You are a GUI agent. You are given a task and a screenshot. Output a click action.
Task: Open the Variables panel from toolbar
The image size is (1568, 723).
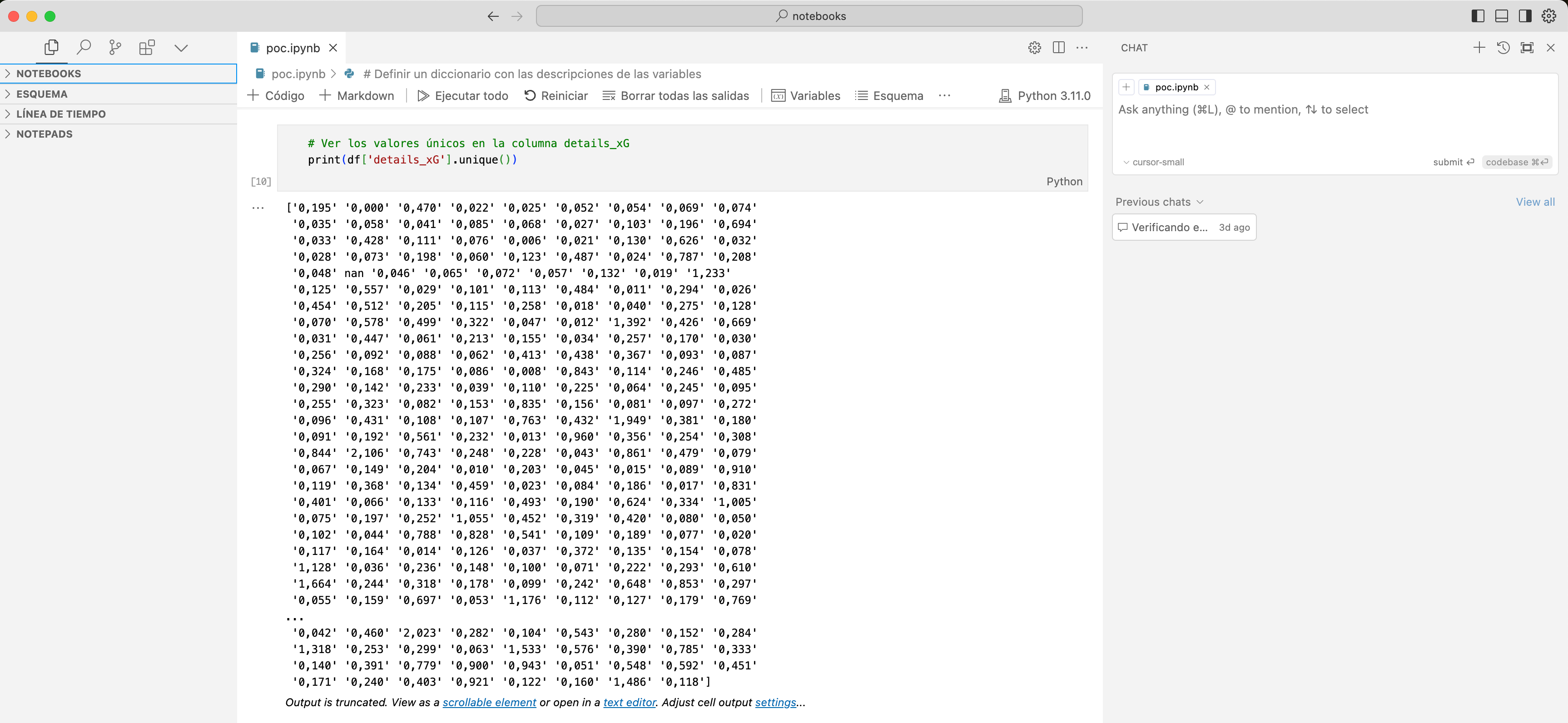click(806, 95)
